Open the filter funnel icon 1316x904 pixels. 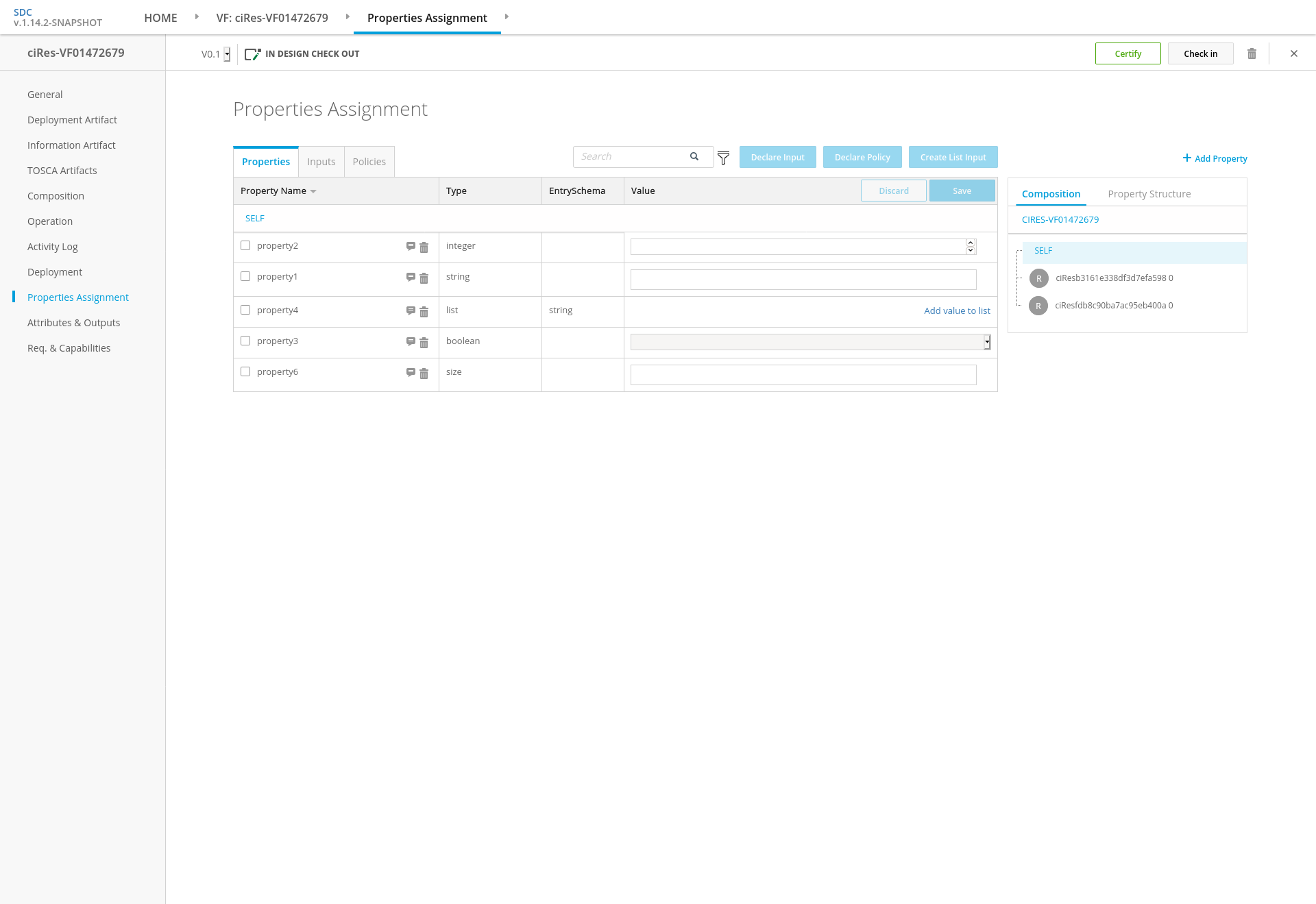tap(723, 158)
